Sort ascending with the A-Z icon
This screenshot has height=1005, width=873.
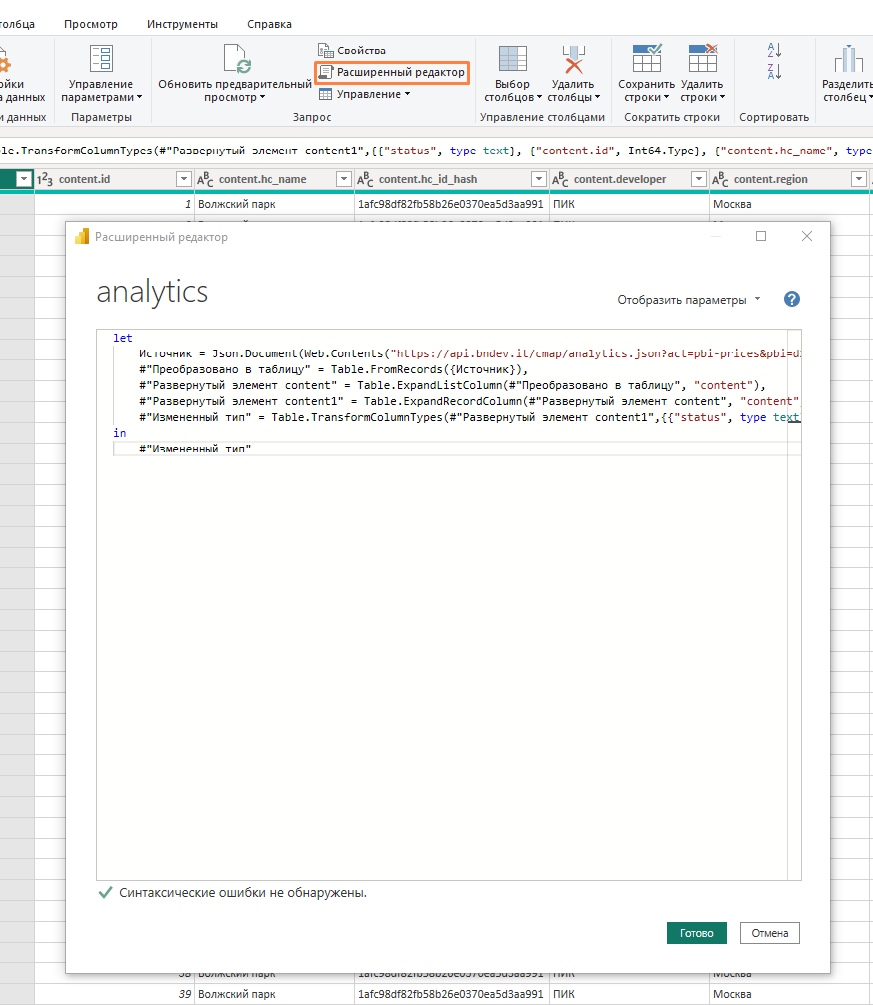774,49
